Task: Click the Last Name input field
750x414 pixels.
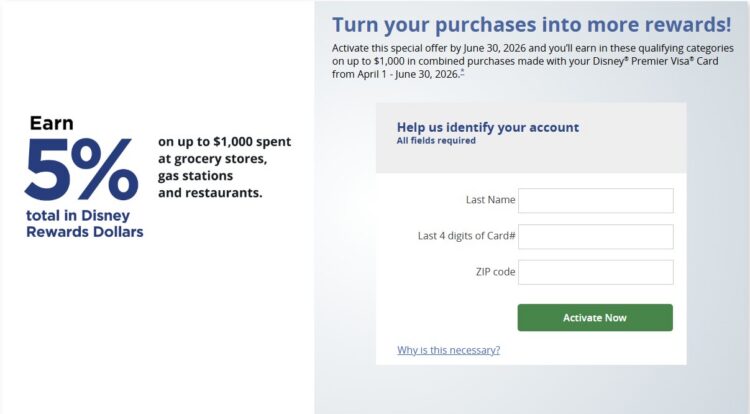Action: click(595, 200)
